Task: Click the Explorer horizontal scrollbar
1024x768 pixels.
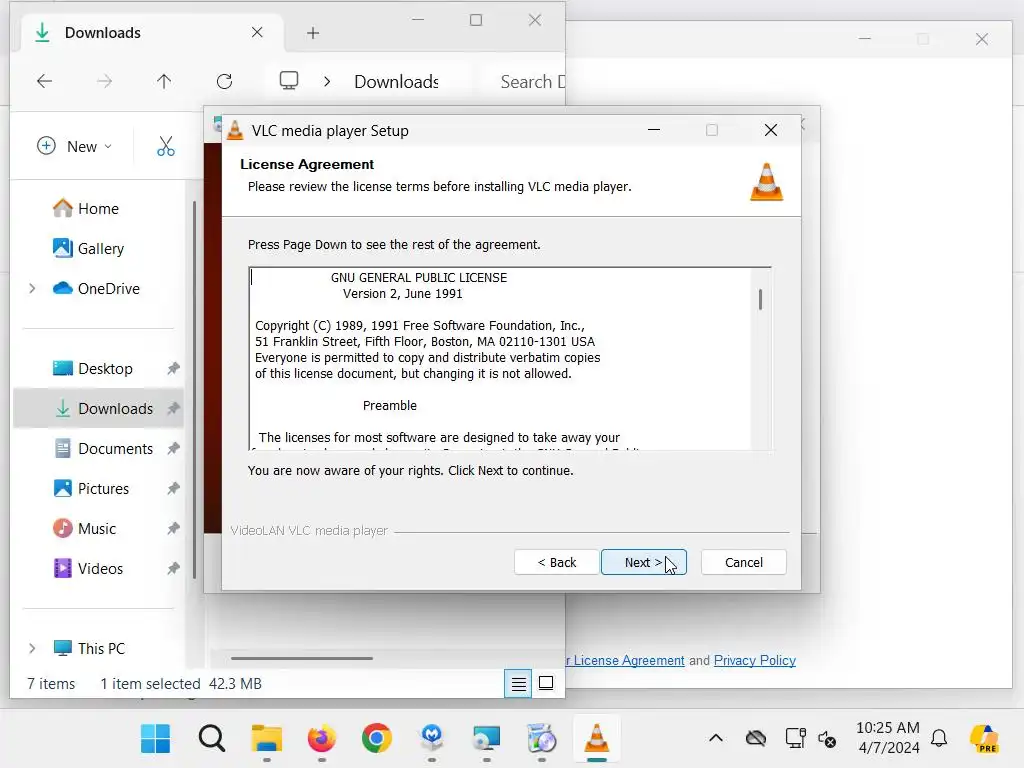Action: (302, 658)
